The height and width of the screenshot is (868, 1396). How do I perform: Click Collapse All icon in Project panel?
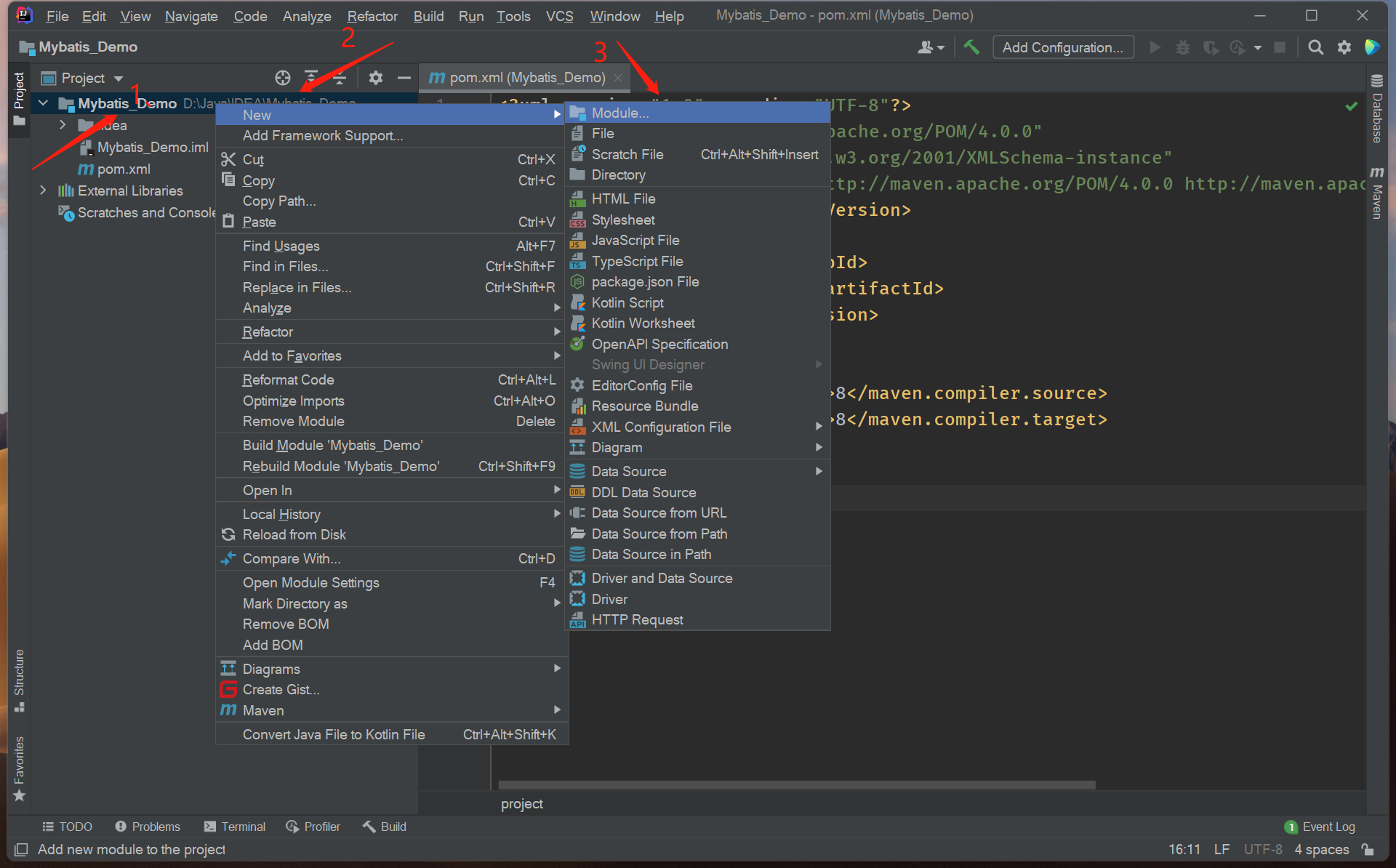340,78
